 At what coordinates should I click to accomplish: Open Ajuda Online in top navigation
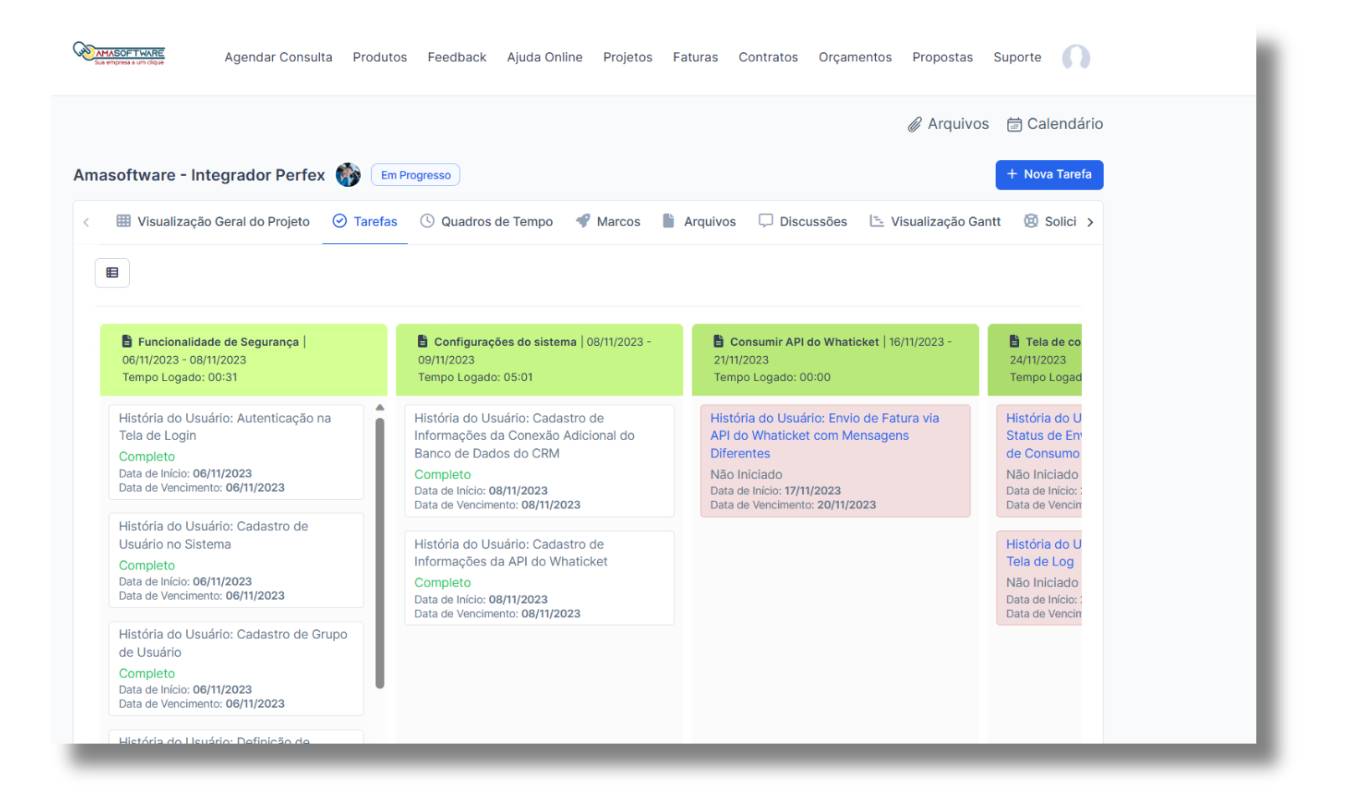pos(545,57)
